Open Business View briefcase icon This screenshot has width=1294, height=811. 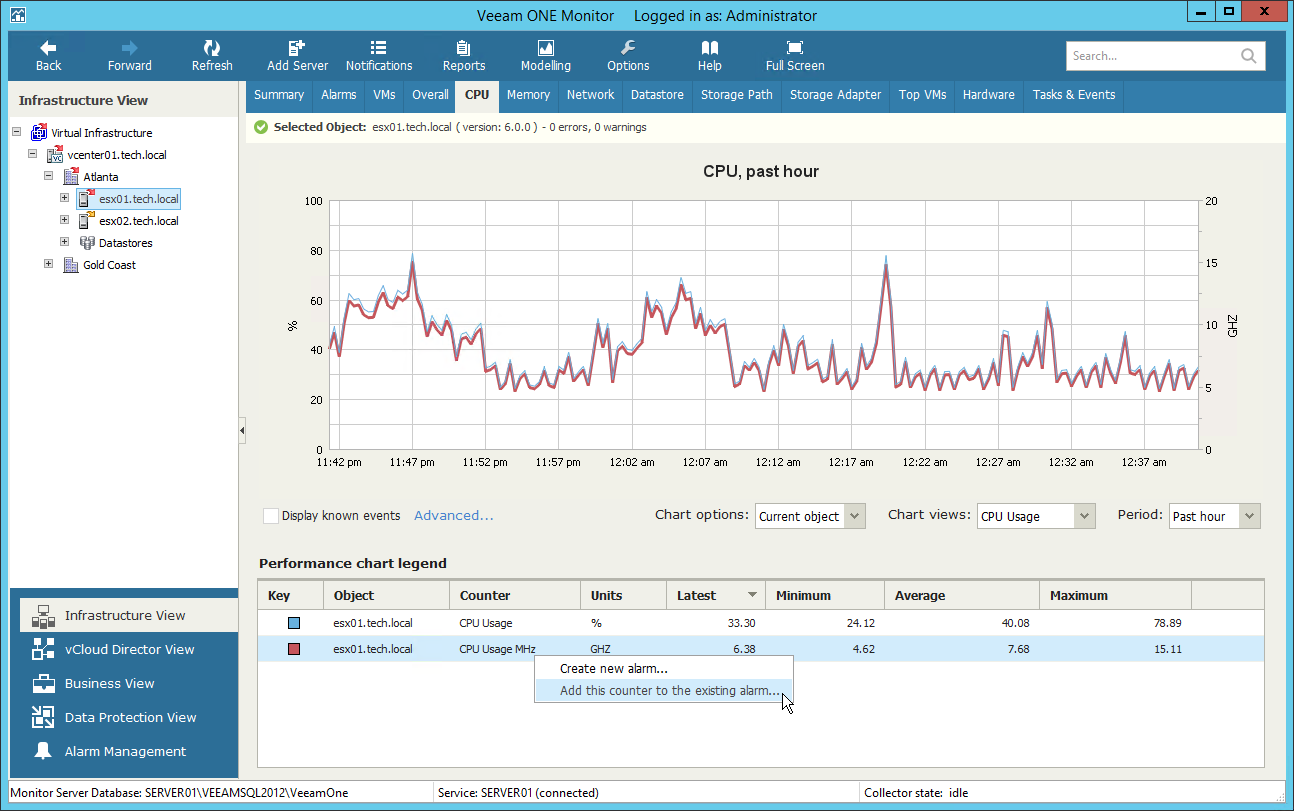43,683
